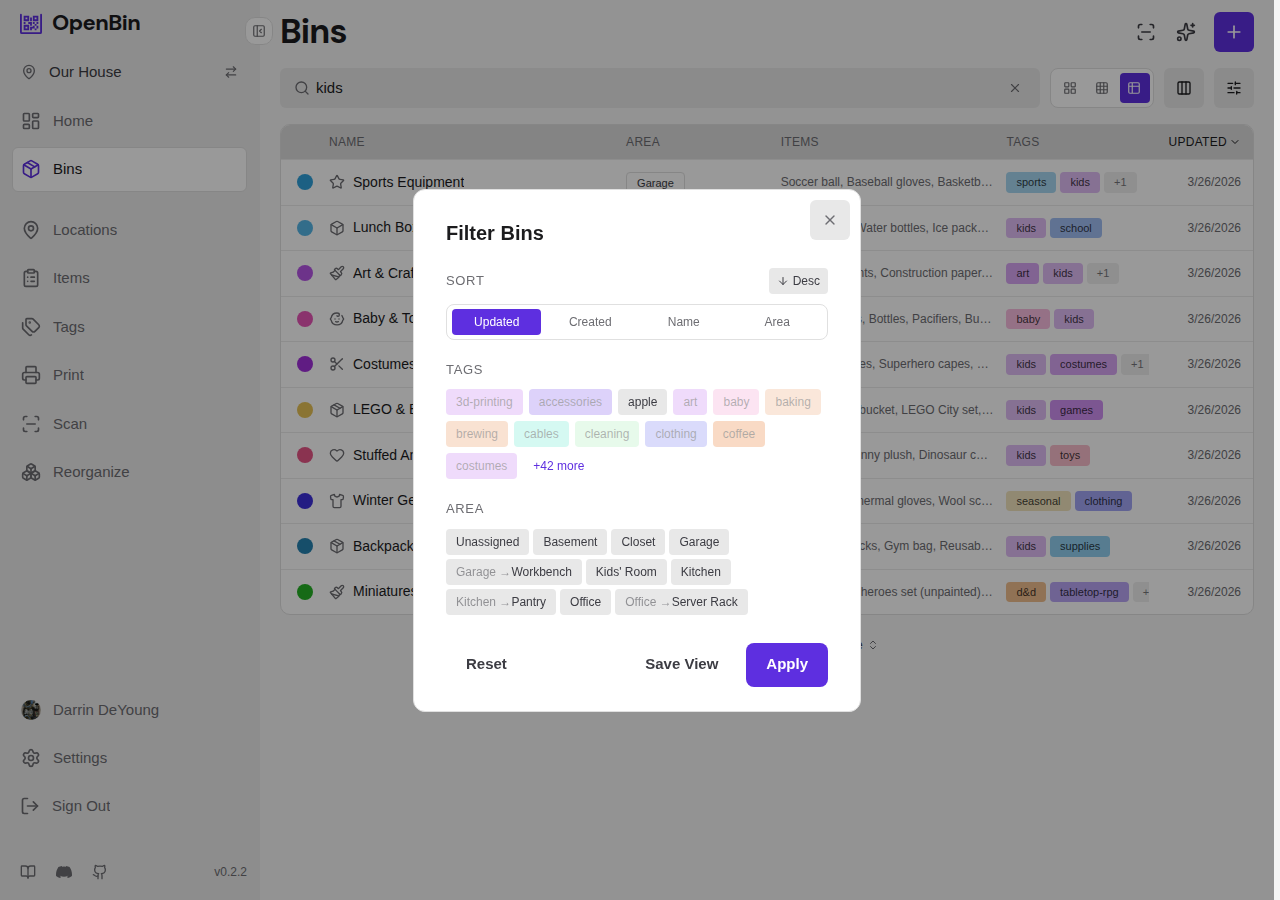Select the 'kids' tag filter chip
The height and width of the screenshot is (900, 1280).
1079,182
